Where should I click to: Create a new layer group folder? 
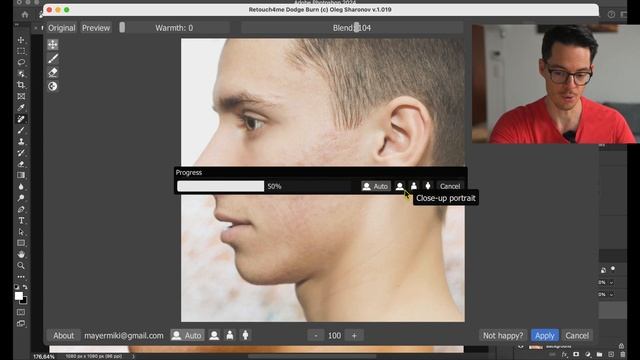tap(599, 355)
